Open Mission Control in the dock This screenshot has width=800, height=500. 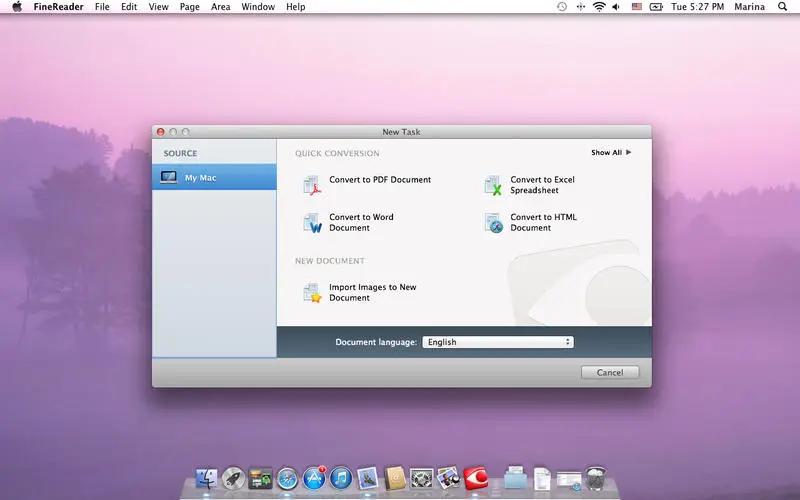pyautogui.click(x=260, y=479)
